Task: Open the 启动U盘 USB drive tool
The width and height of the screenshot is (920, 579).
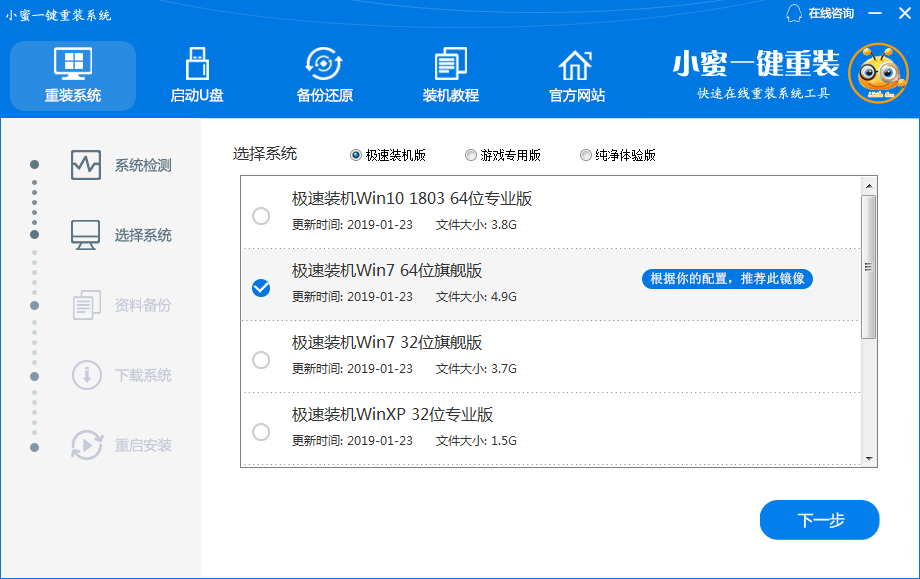Action: [x=197, y=65]
